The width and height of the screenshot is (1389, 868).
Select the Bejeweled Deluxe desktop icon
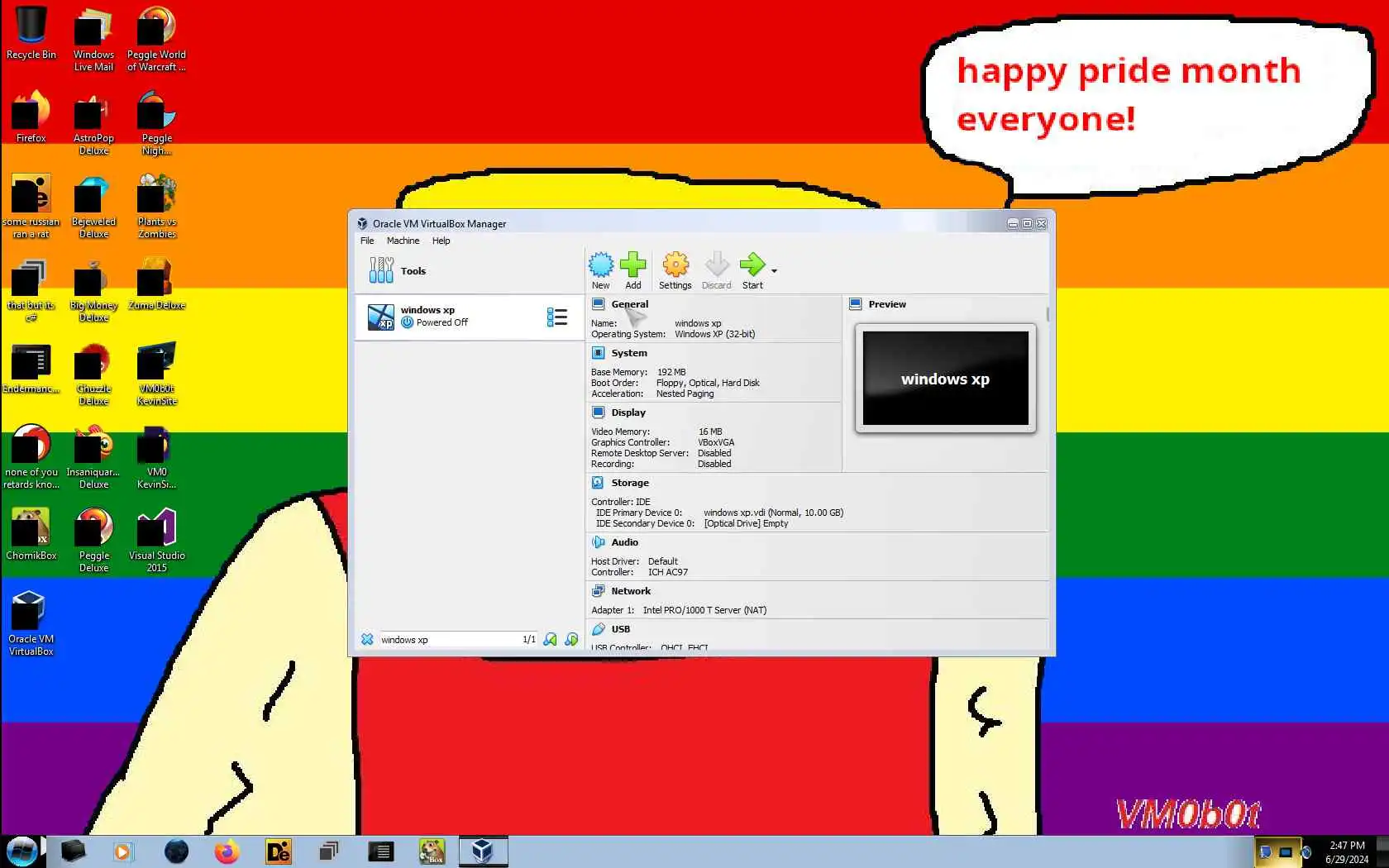[x=93, y=206]
